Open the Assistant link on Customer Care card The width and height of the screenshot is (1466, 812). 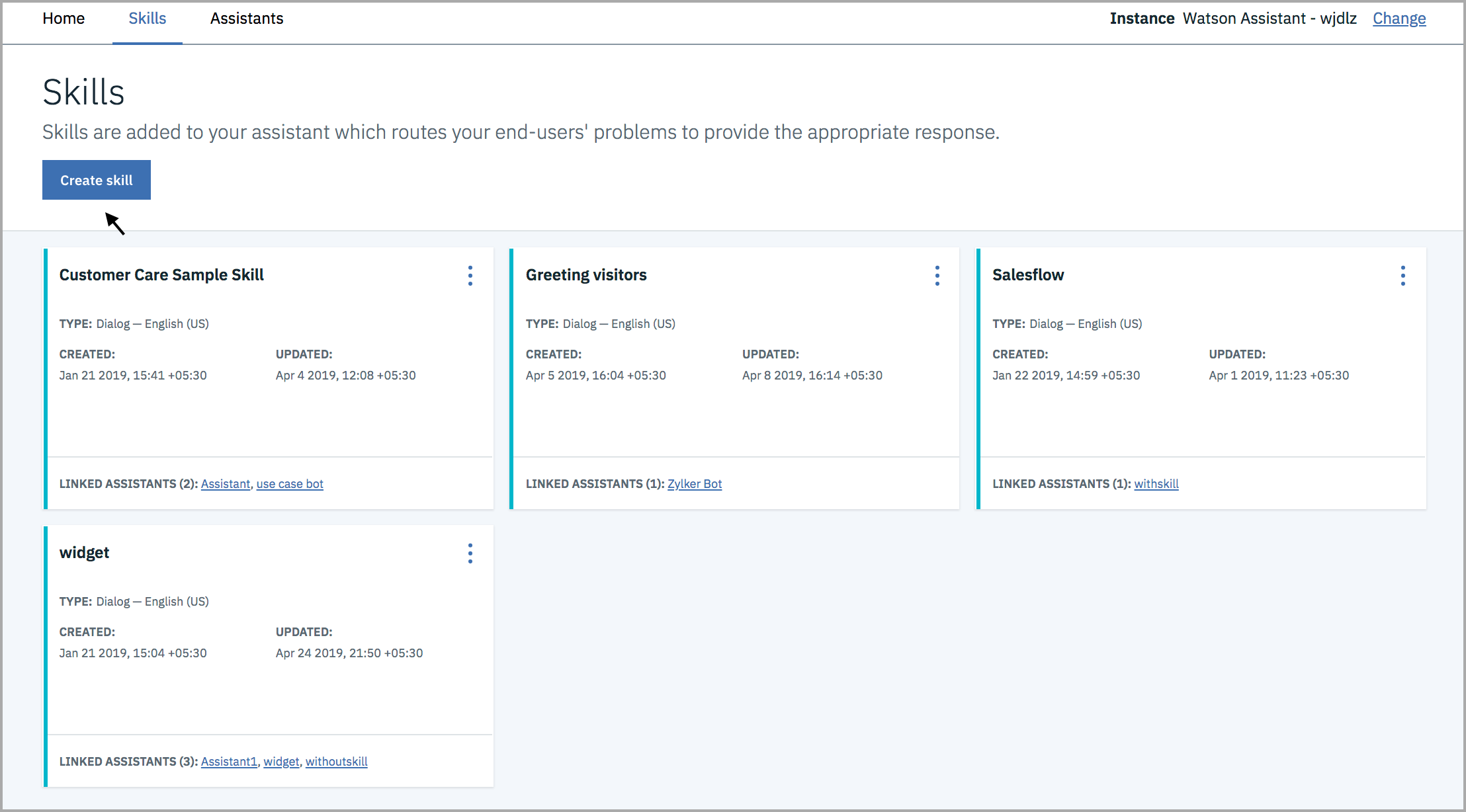[225, 483]
